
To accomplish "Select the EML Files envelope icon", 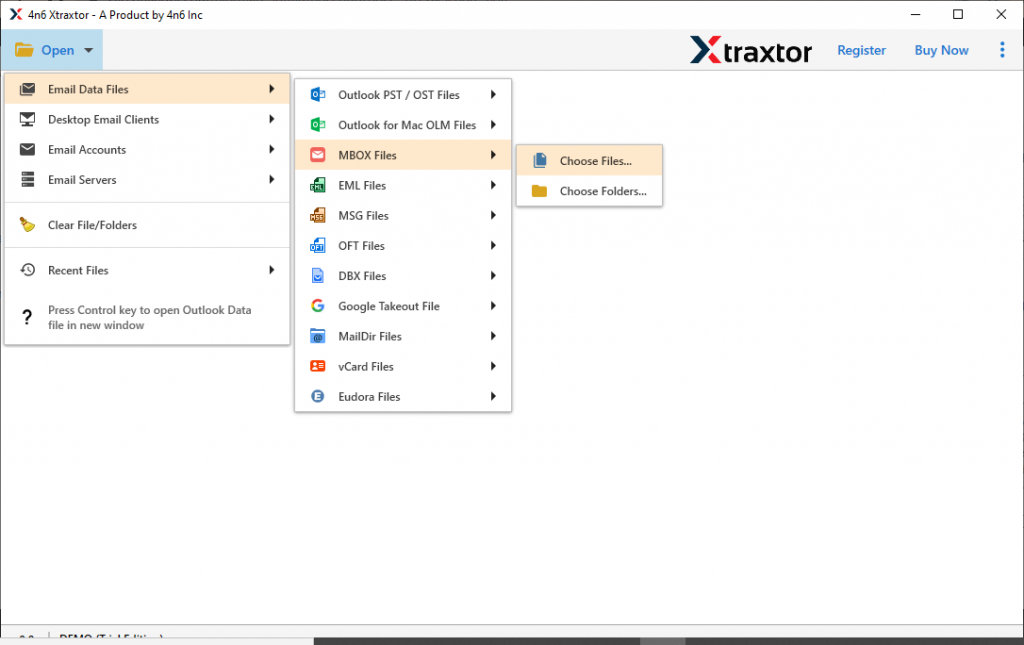I will pyautogui.click(x=319, y=185).
